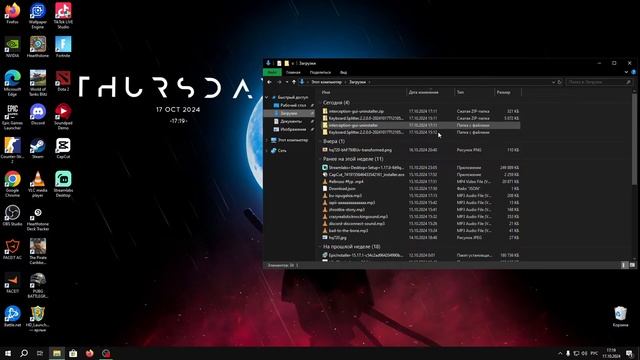Screen dimensions: 640x360
Task: Open the Firefox desktop shortcut
Action: (x=12, y=13)
